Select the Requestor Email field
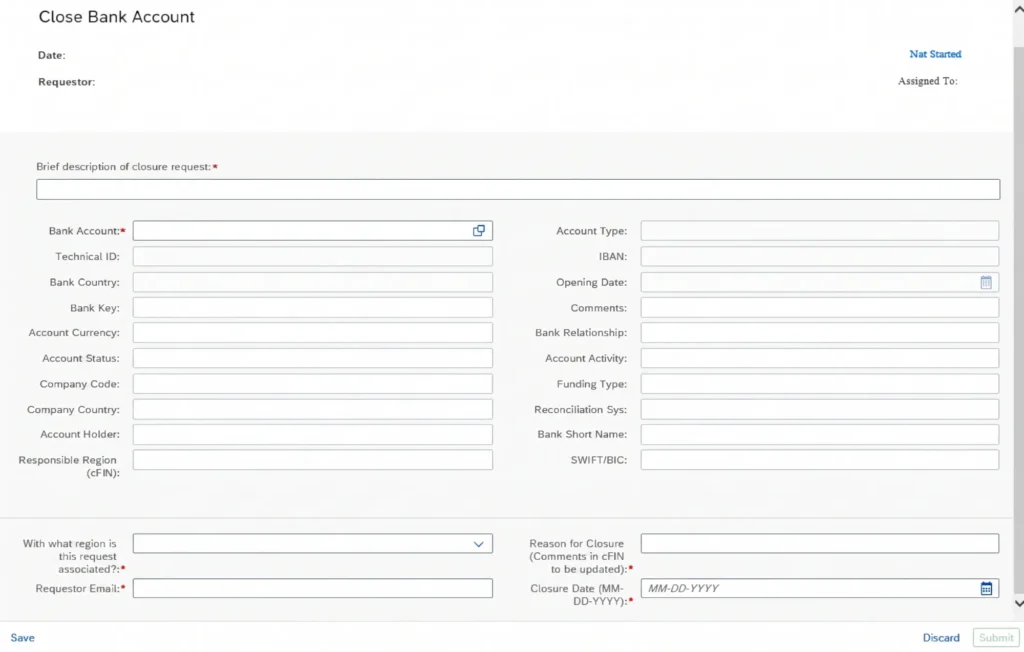Screen dimensions: 1024x652 point(313,588)
